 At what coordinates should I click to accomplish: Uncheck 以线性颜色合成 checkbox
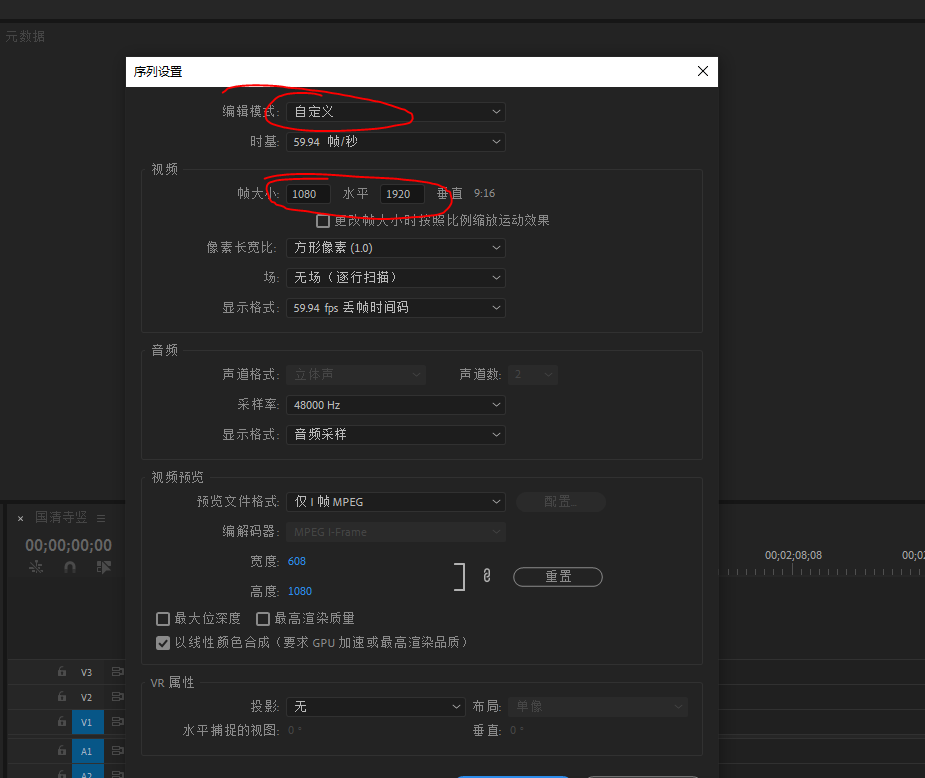point(163,643)
